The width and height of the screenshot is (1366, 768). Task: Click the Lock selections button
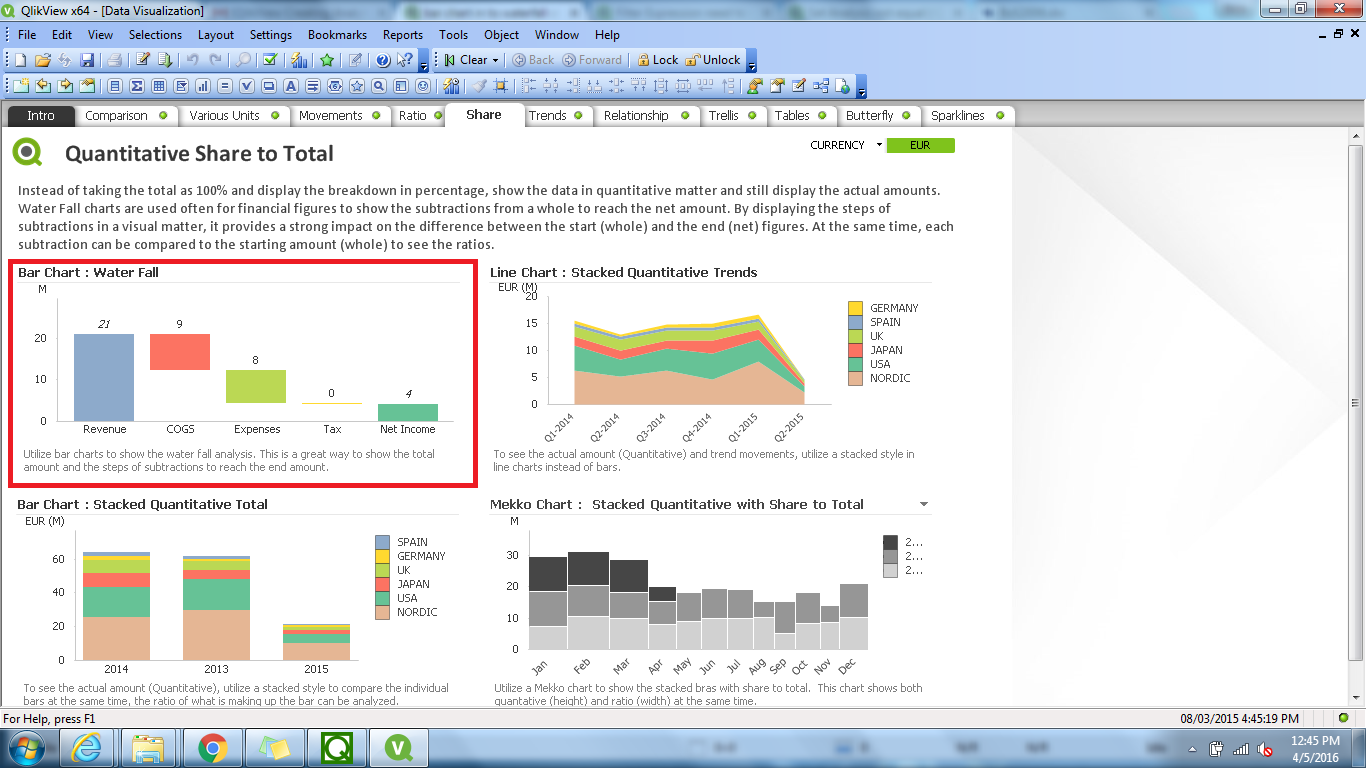[x=656, y=60]
